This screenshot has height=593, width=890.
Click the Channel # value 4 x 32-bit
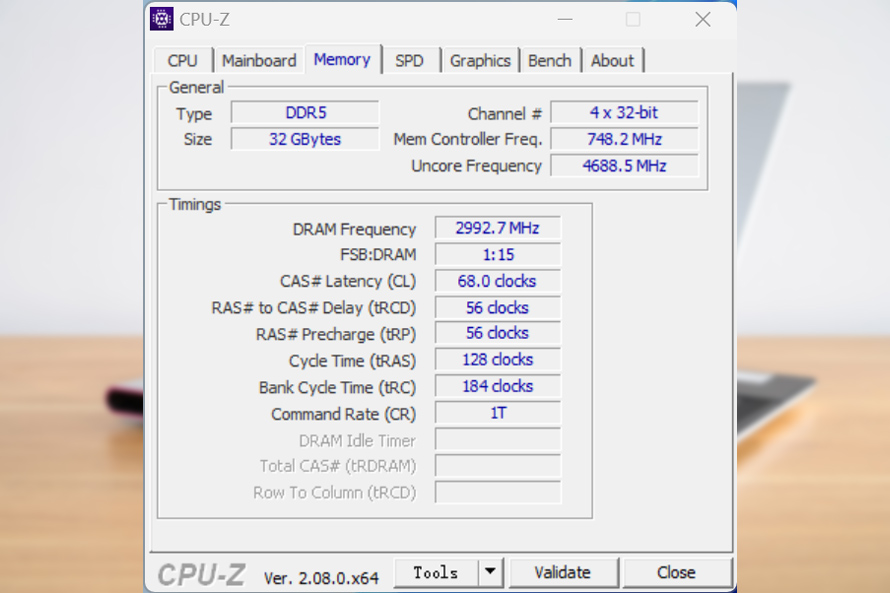624,112
